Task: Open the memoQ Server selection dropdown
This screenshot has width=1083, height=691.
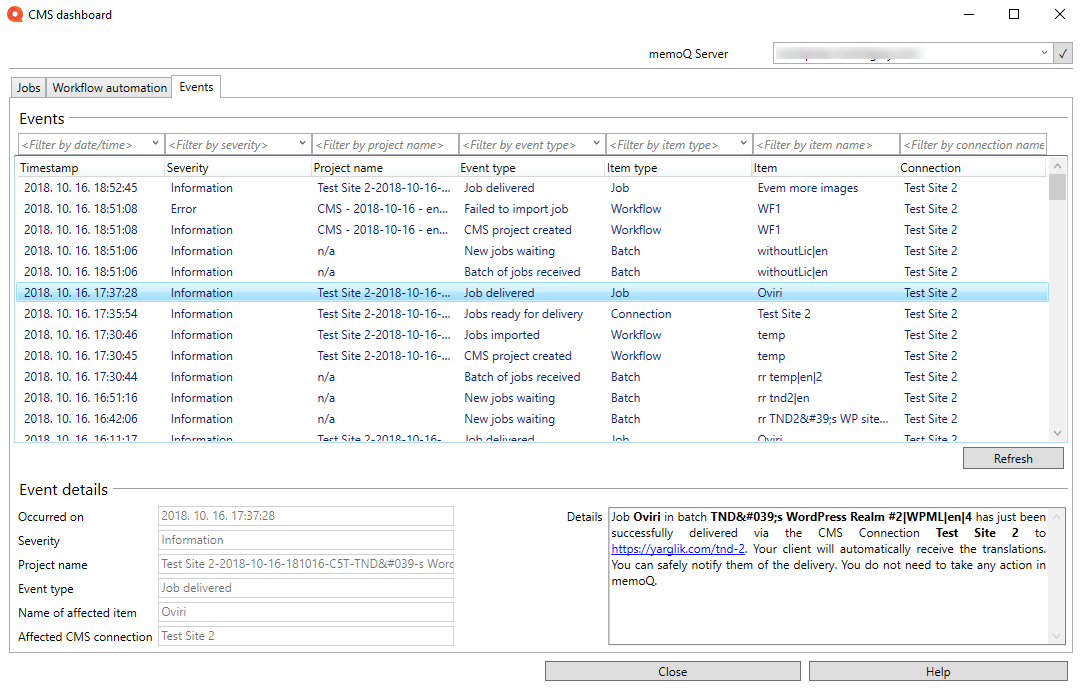Action: pyautogui.click(x=1044, y=53)
